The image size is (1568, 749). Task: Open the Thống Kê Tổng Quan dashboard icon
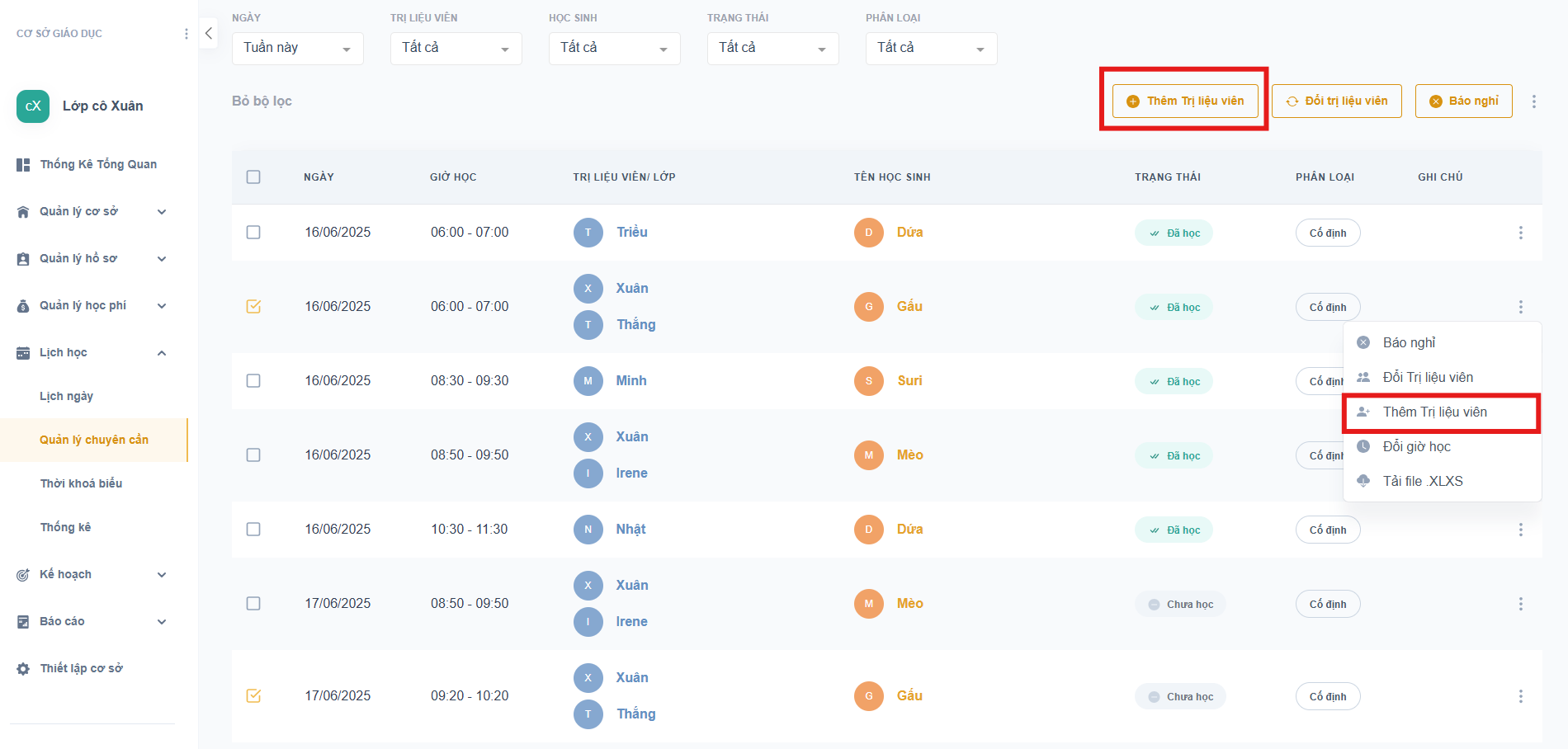click(x=23, y=165)
